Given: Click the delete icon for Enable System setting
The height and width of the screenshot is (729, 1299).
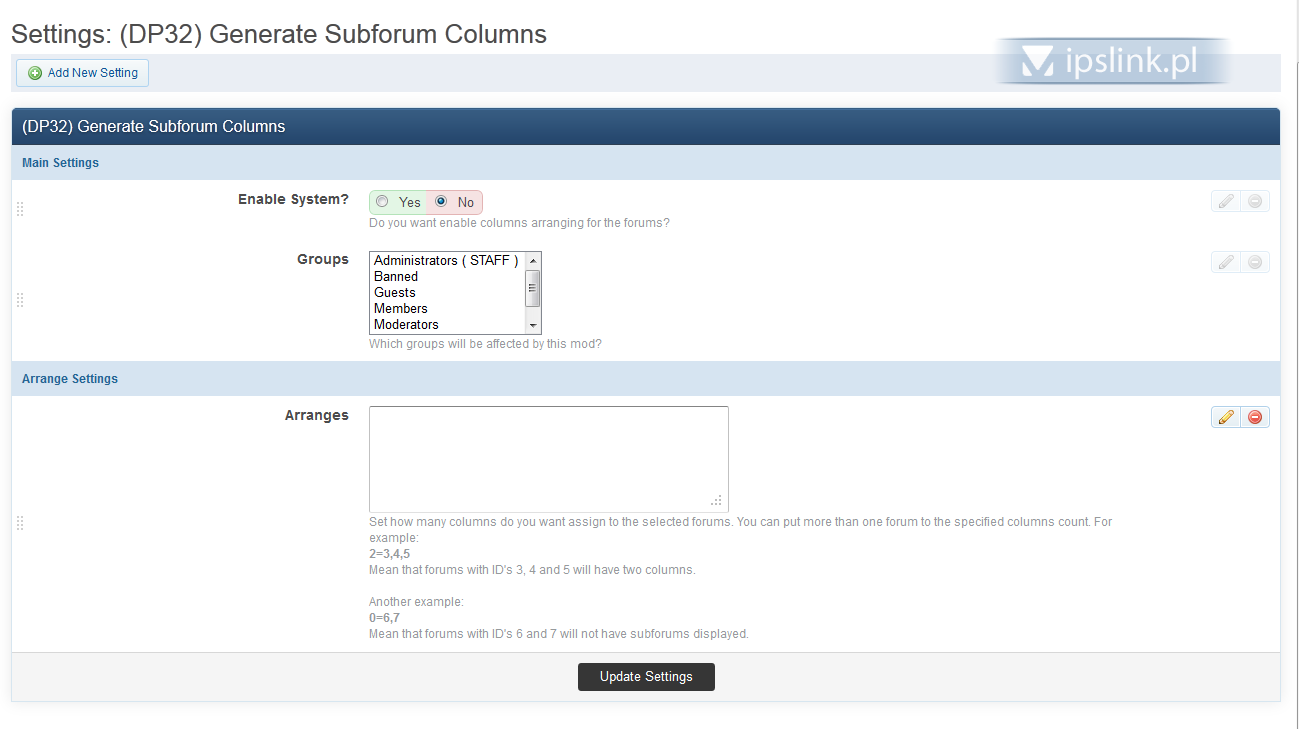Looking at the screenshot, I should (x=1255, y=201).
